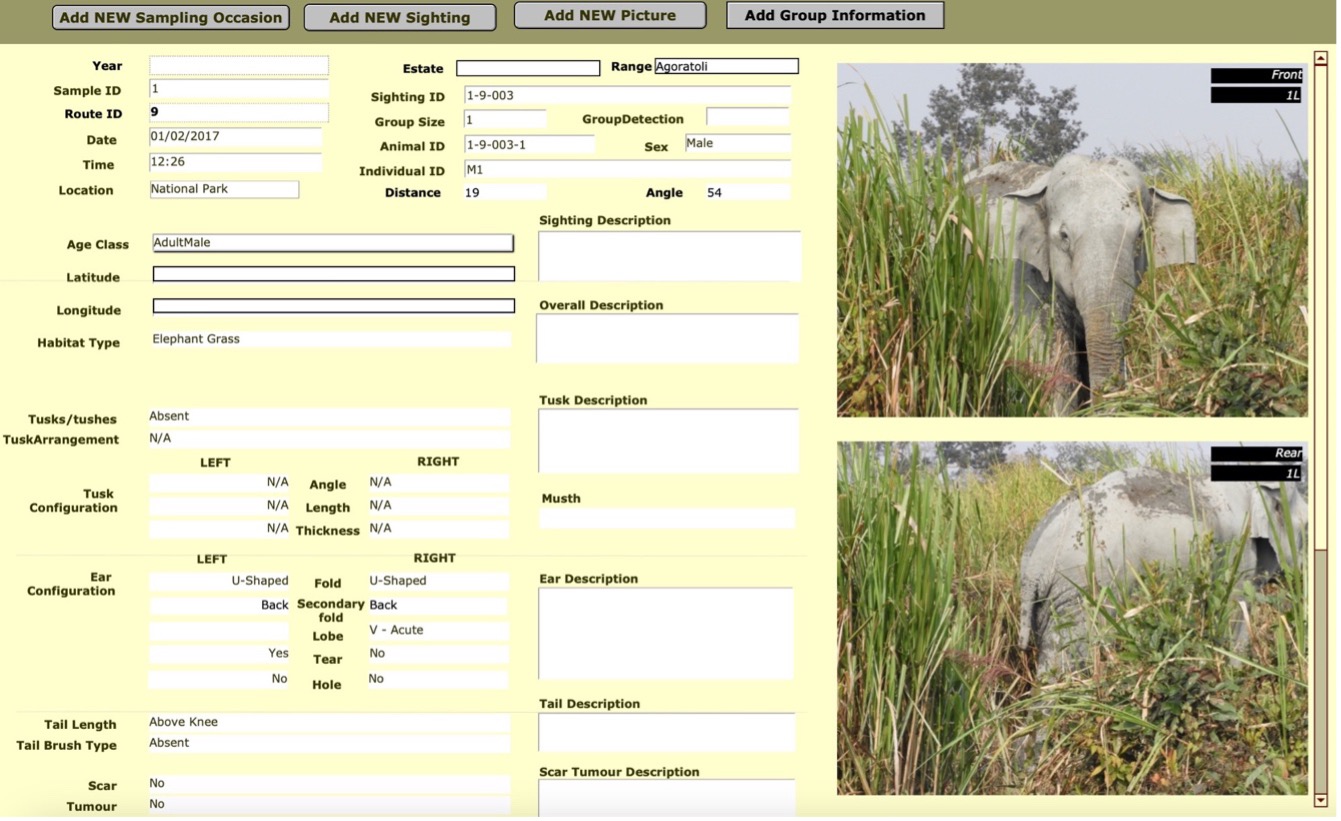Click the Add NEW Sighting button
The width and height of the screenshot is (1341, 821).
coord(399,16)
